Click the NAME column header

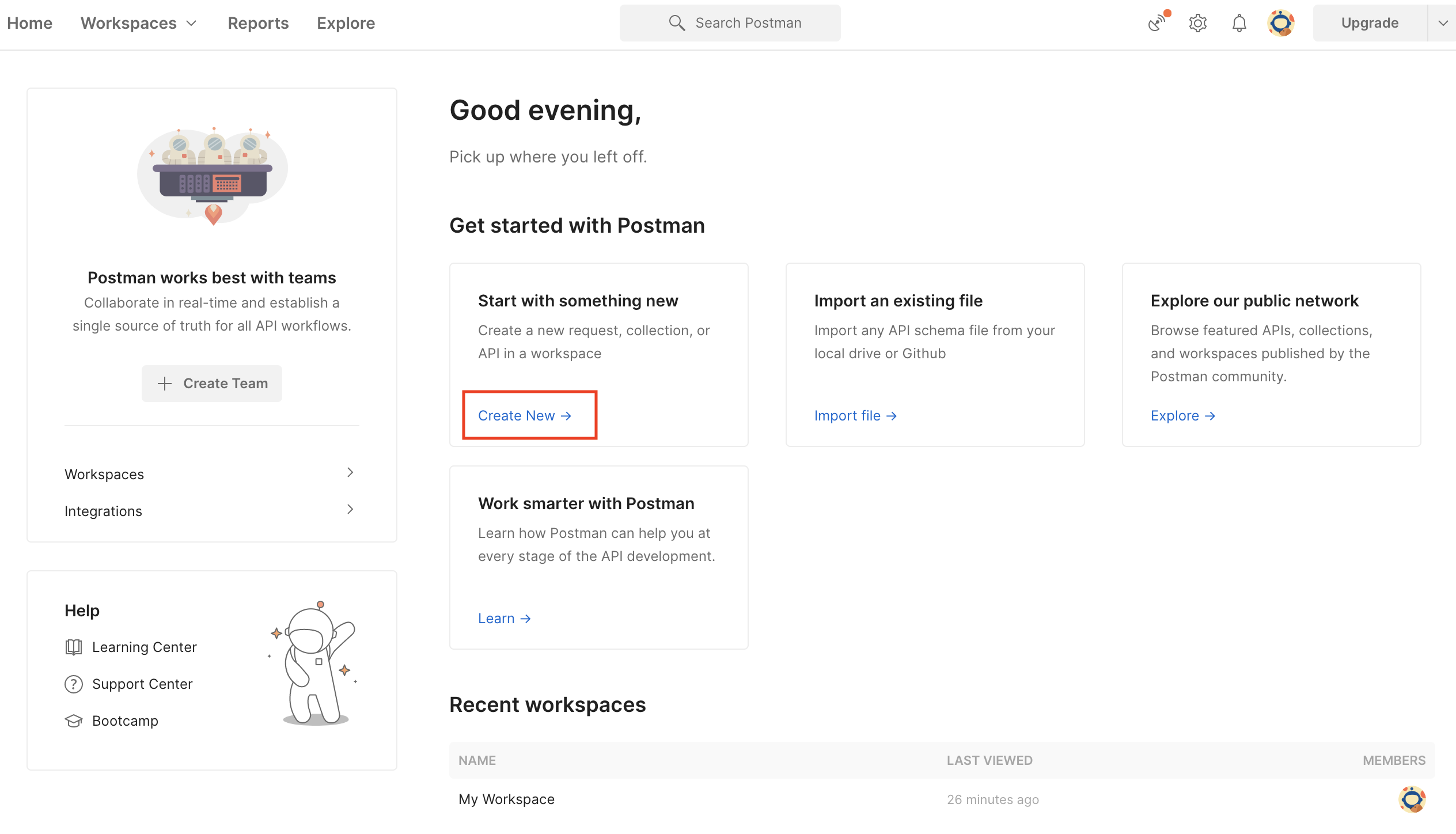(x=477, y=760)
